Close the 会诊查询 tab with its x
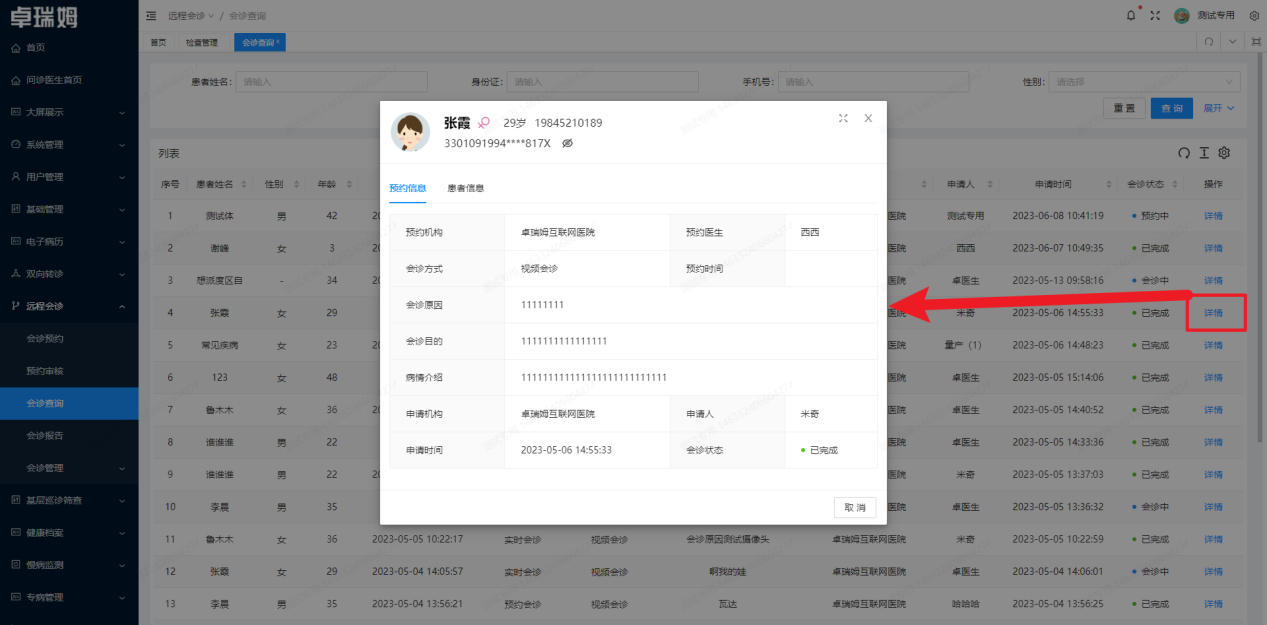 (x=278, y=43)
